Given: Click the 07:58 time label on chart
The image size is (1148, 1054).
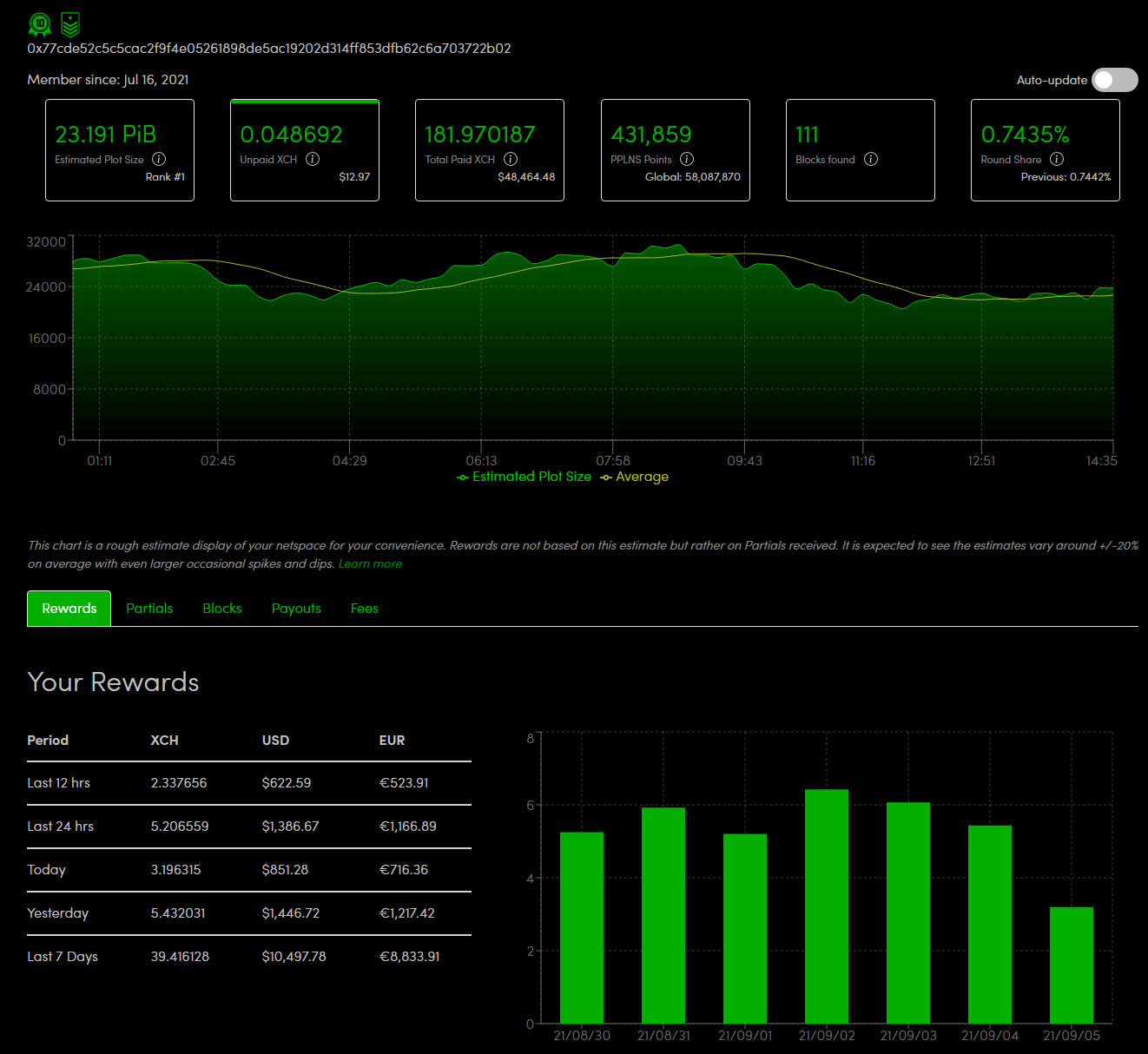Looking at the screenshot, I should 613,461.
